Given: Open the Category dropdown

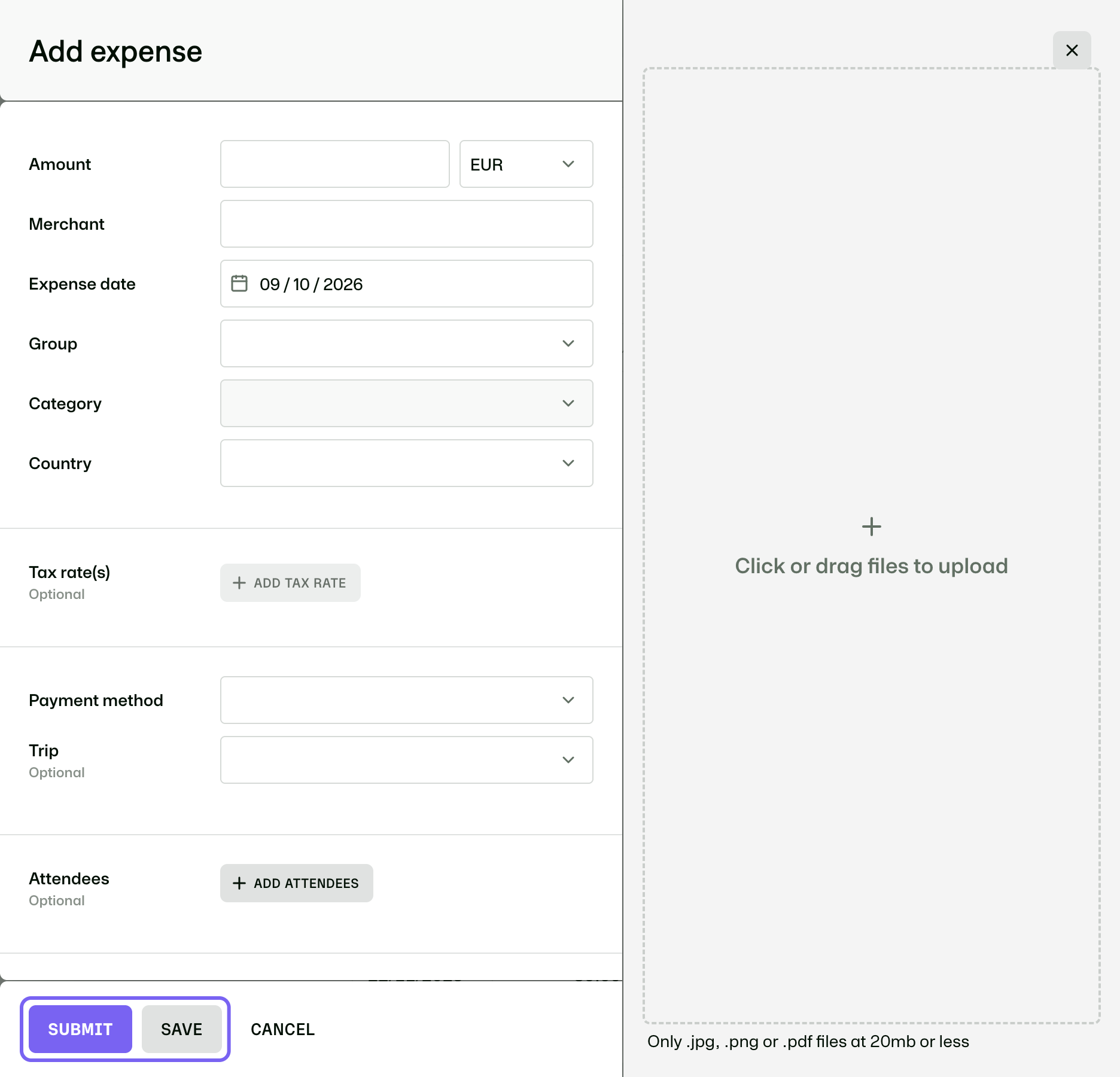Looking at the screenshot, I should click(407, 403).
